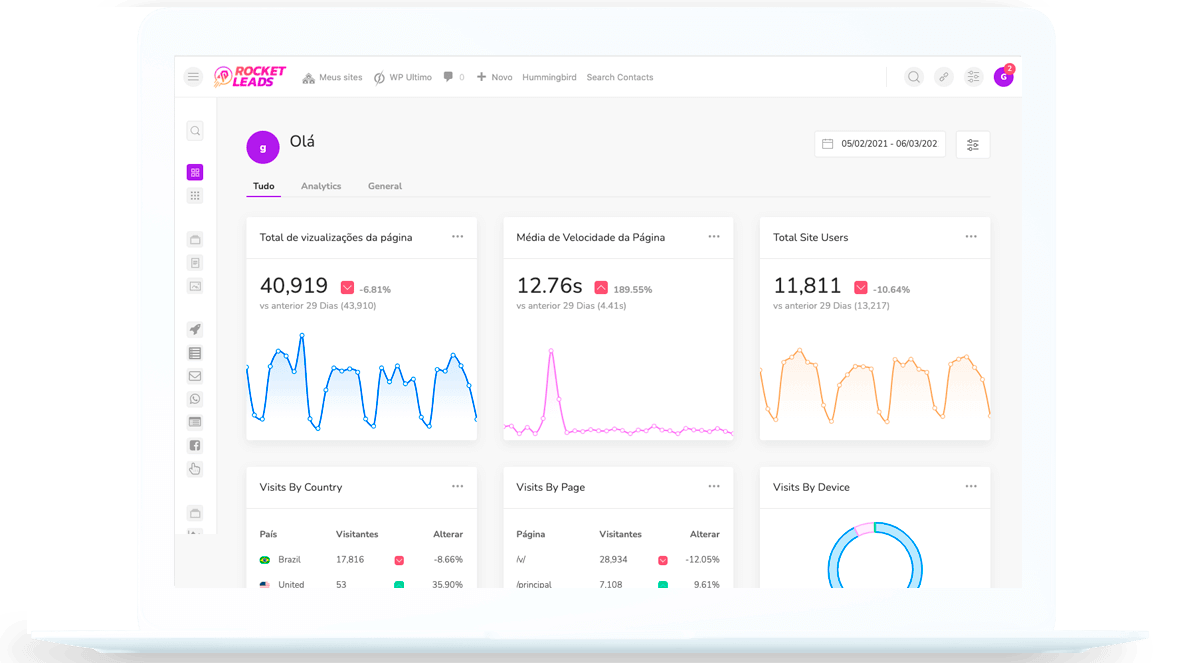Open Total Site Users card options menu

(971, 237)
